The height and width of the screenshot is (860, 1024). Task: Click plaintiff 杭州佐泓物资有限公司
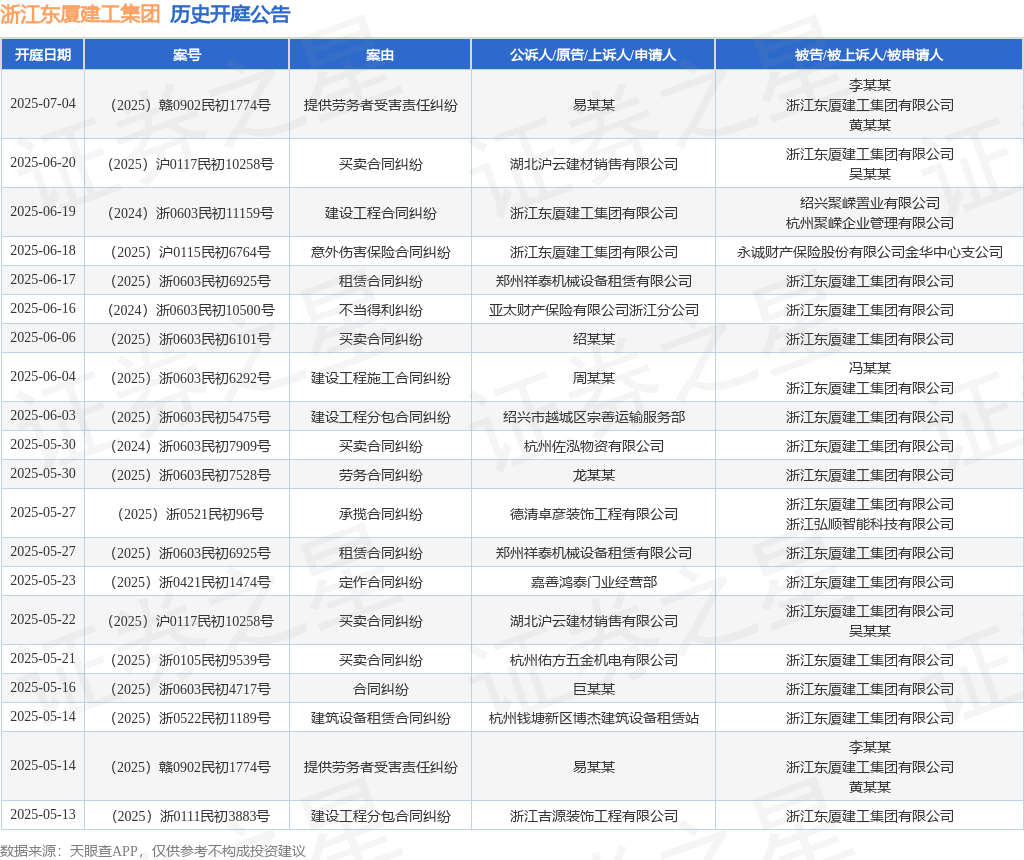593,446
